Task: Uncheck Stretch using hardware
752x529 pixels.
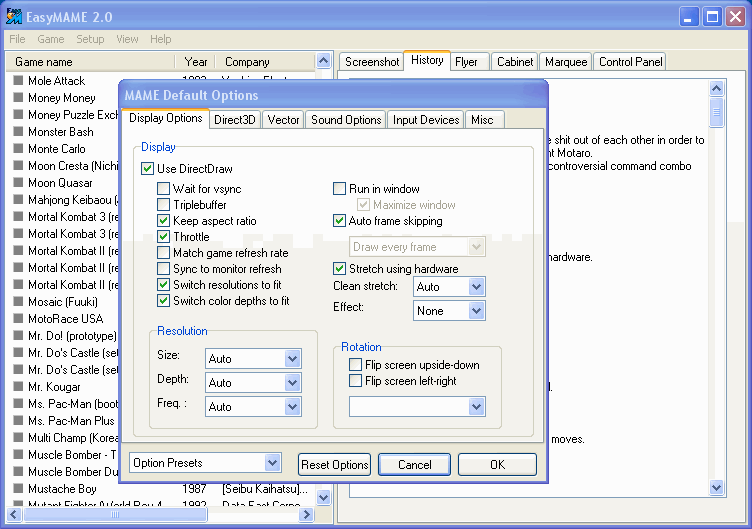Action: point(340,269)
